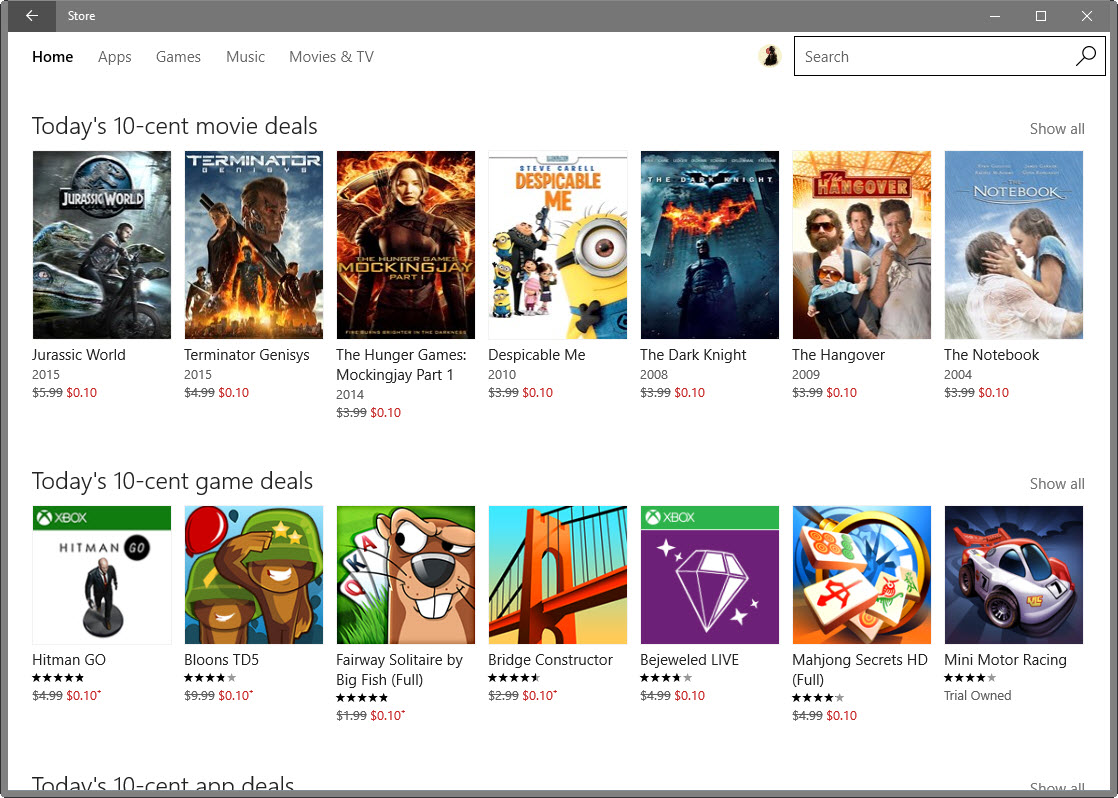Click the Hitman GO star rating
The height and width of the screenshot is (798, 1118).
pos(58,677)
